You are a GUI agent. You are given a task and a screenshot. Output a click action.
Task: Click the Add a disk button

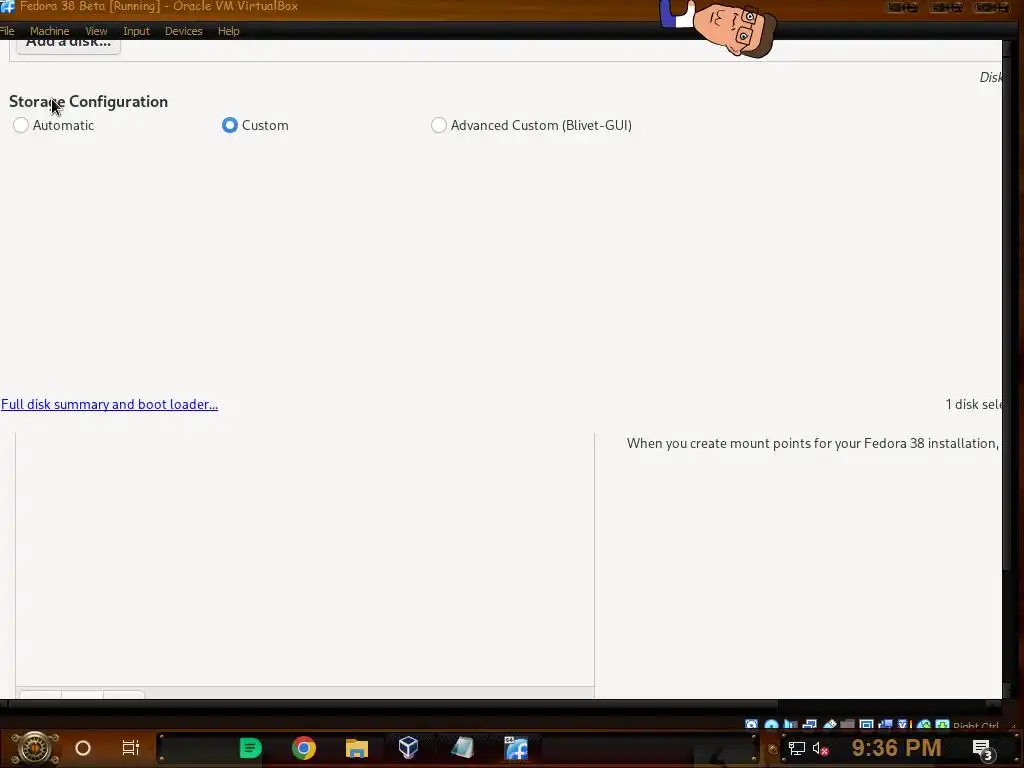click(68, 44)
